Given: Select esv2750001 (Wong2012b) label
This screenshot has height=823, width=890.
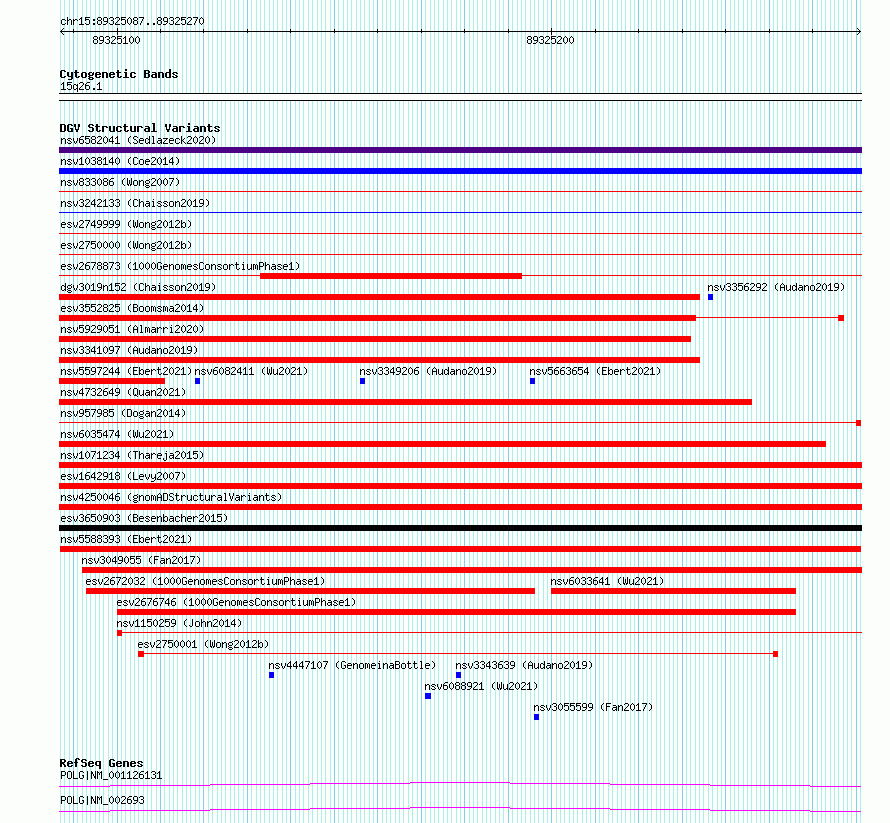Looking at the screenshot, I should pos(203,644).
